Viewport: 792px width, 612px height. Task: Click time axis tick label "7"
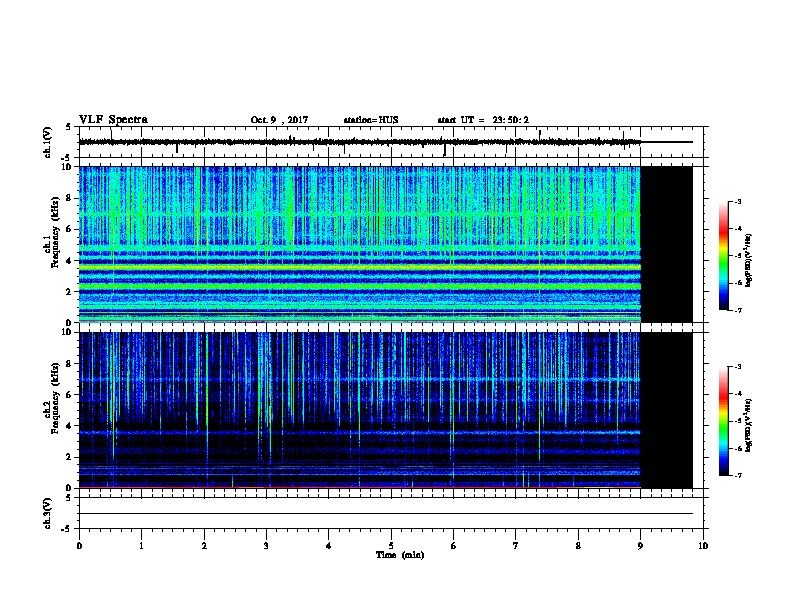(x=516, y=546)
